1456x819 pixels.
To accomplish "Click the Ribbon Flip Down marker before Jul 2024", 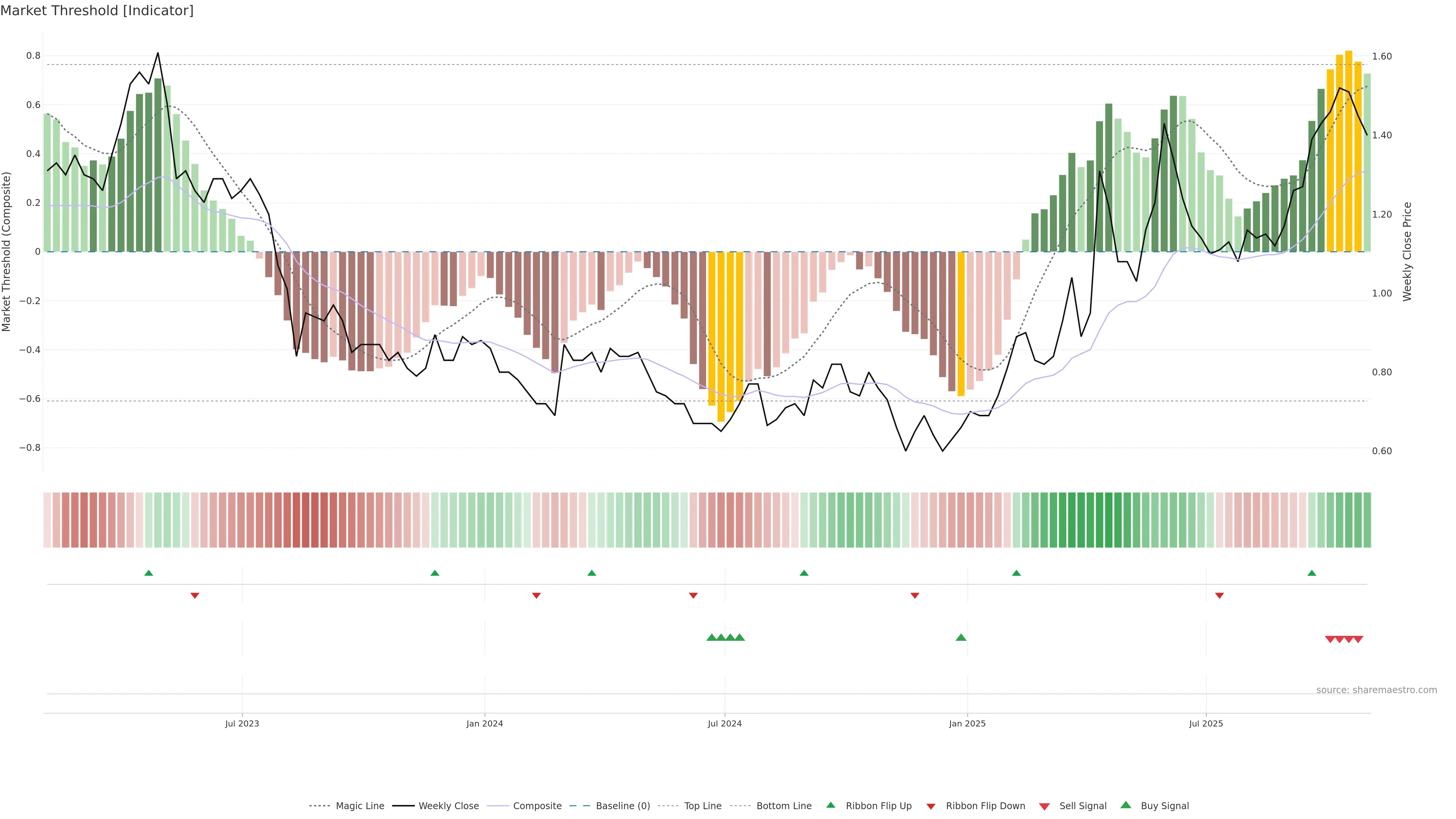I will coord(693,595).
